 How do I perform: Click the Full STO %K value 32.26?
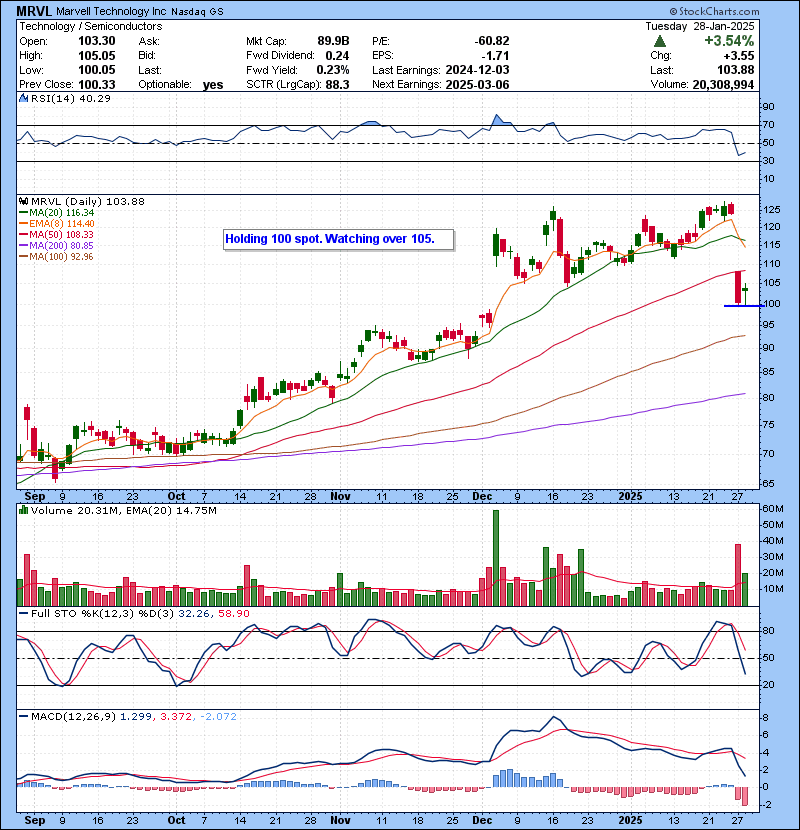pyautogui.click(x=194, y=614)
